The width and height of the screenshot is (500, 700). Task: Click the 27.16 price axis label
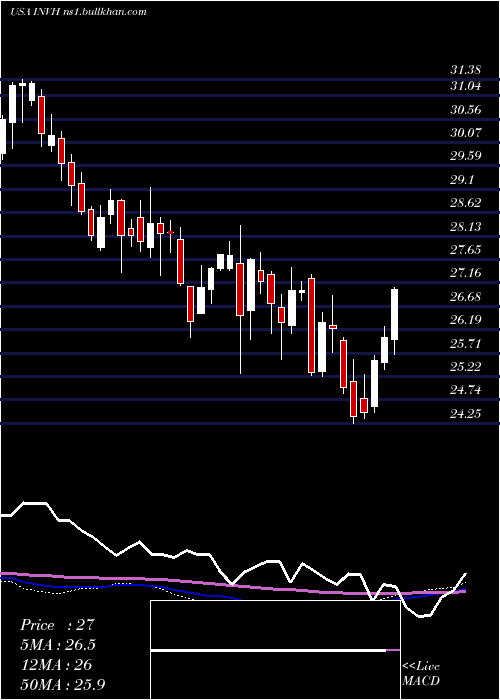click(x=465, y=273)
